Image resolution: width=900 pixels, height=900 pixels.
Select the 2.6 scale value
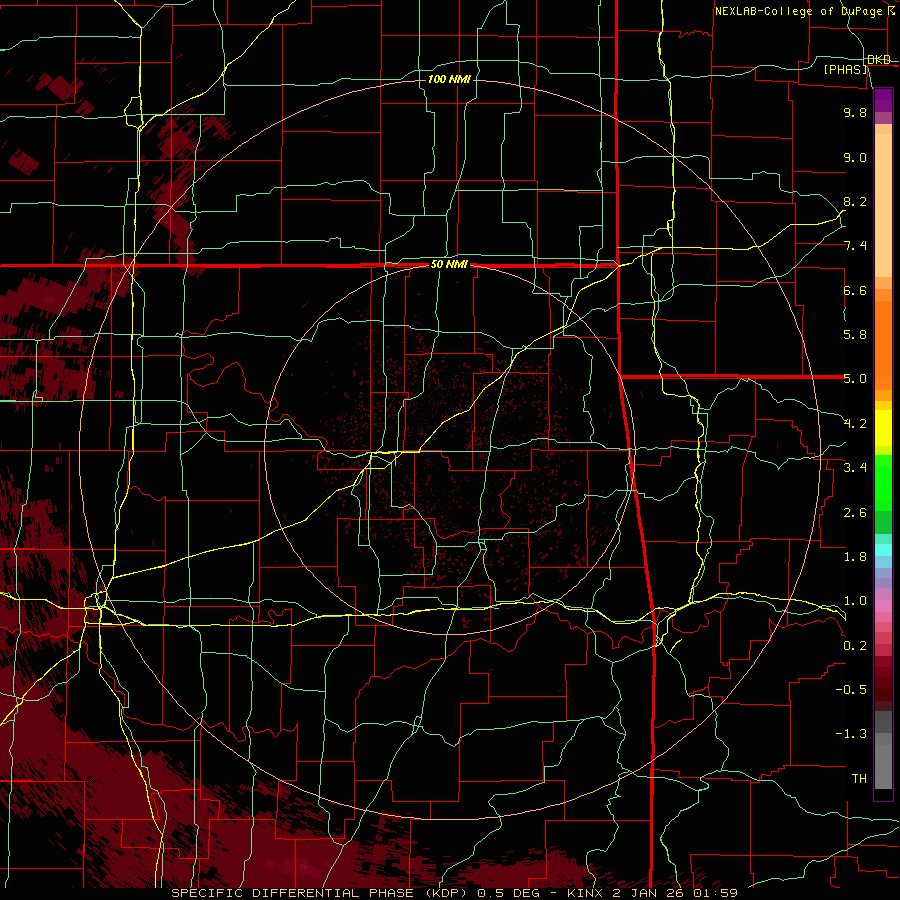[x=855, y=513]
